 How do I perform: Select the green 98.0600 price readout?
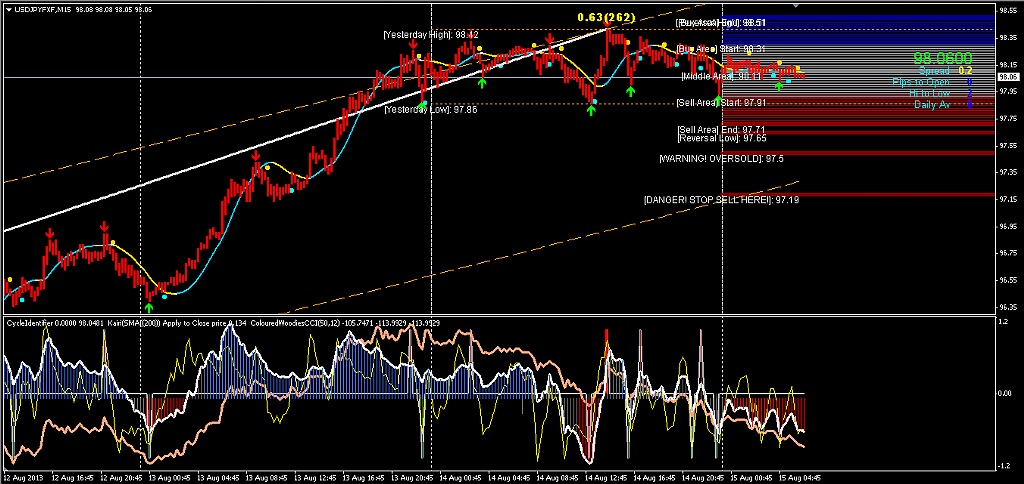[942, 59]
